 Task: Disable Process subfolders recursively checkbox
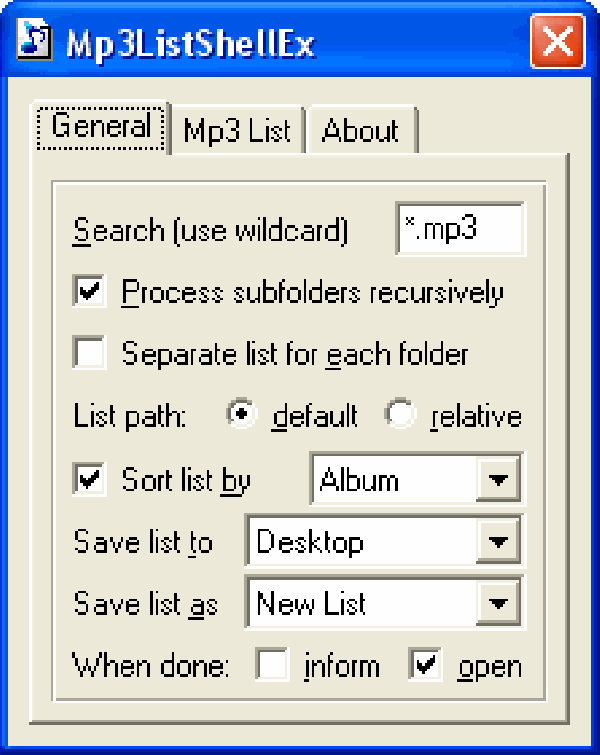pos(90,292)
